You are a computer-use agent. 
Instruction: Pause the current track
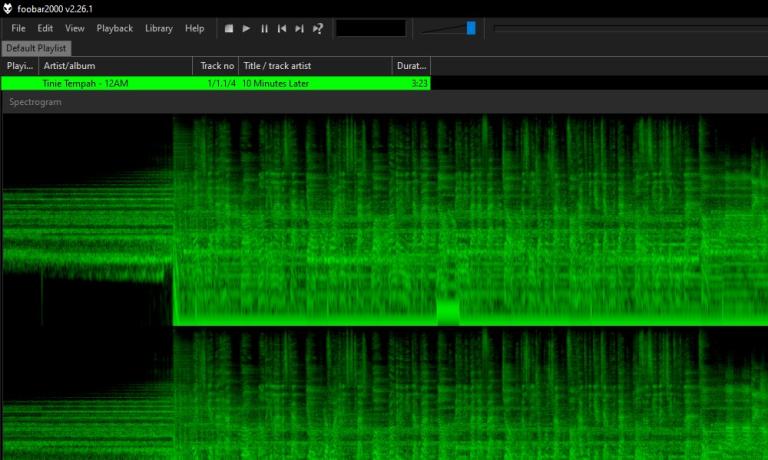[264, 28]
